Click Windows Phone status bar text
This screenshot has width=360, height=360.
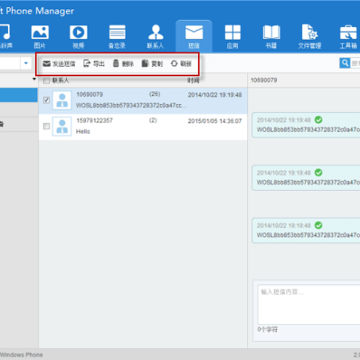pos(21,355)
